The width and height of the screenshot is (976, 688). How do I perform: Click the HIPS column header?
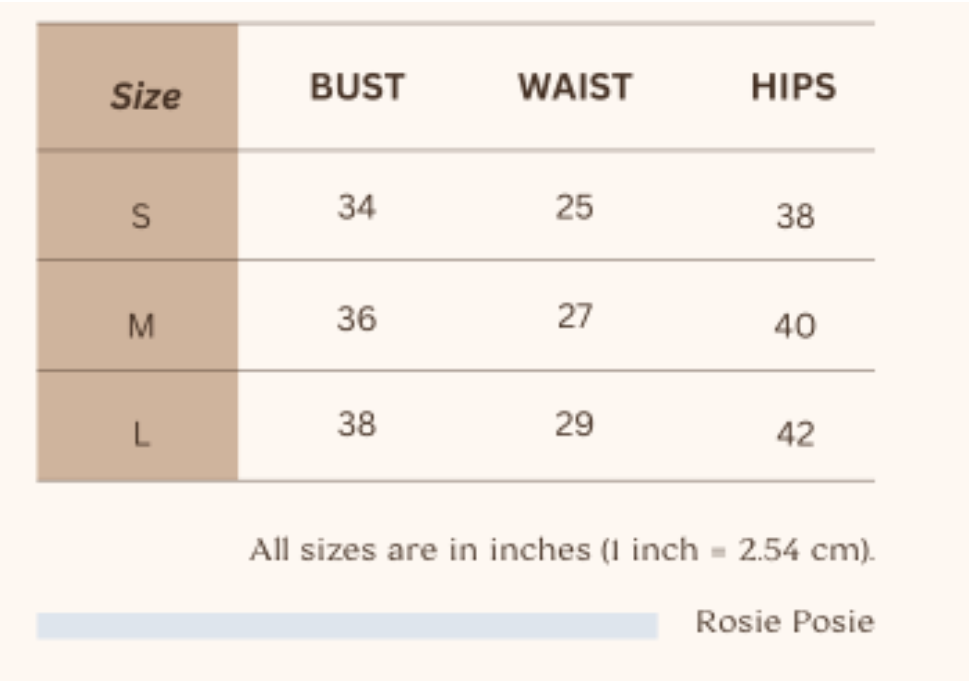[793, 87]
